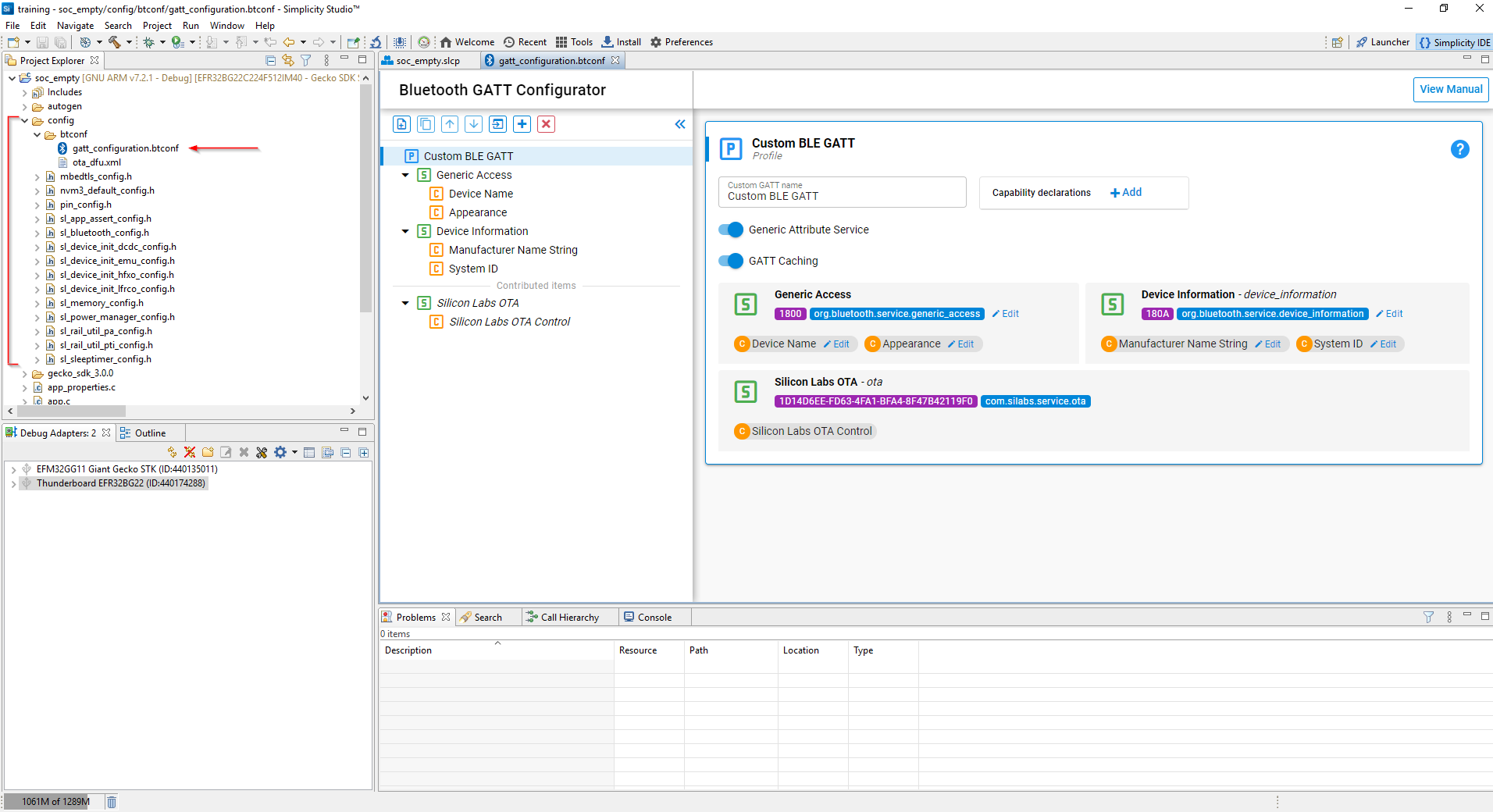
Task: Click the Save disk icon in main toolbar
Action: tap(42, 42)
